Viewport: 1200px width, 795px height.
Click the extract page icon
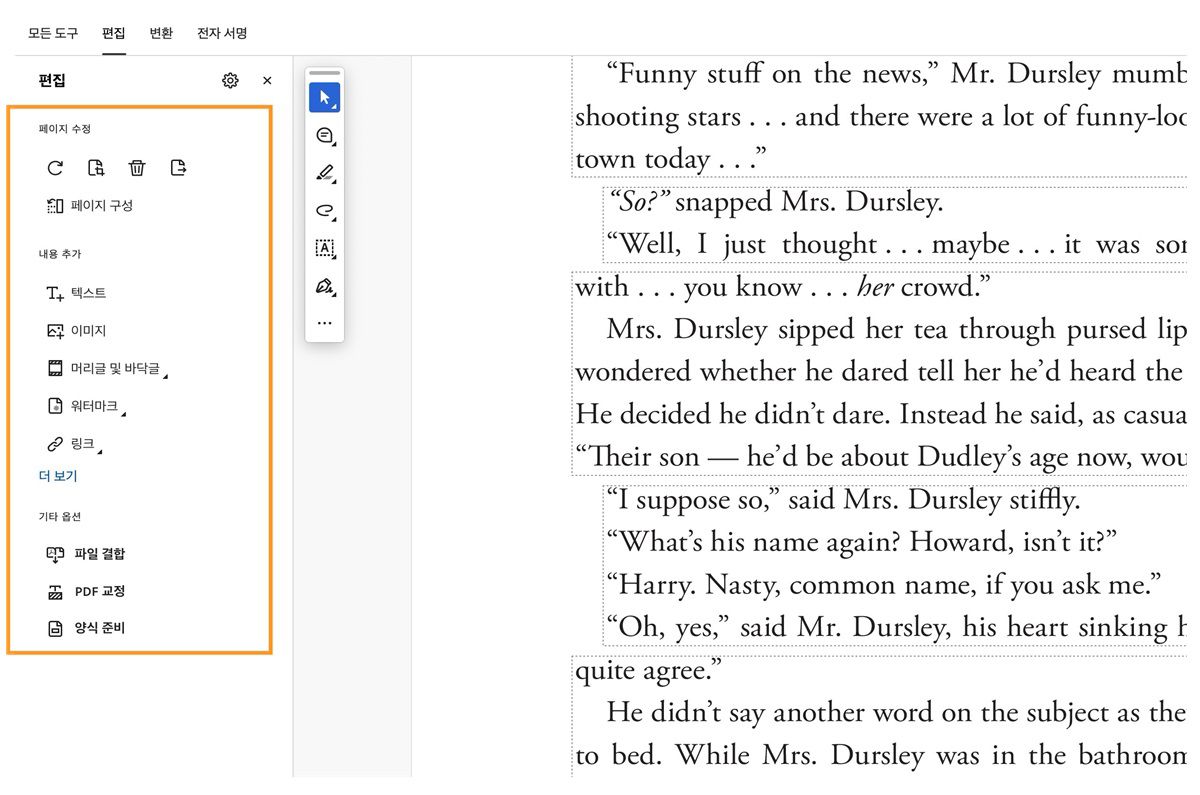[178, 168]
